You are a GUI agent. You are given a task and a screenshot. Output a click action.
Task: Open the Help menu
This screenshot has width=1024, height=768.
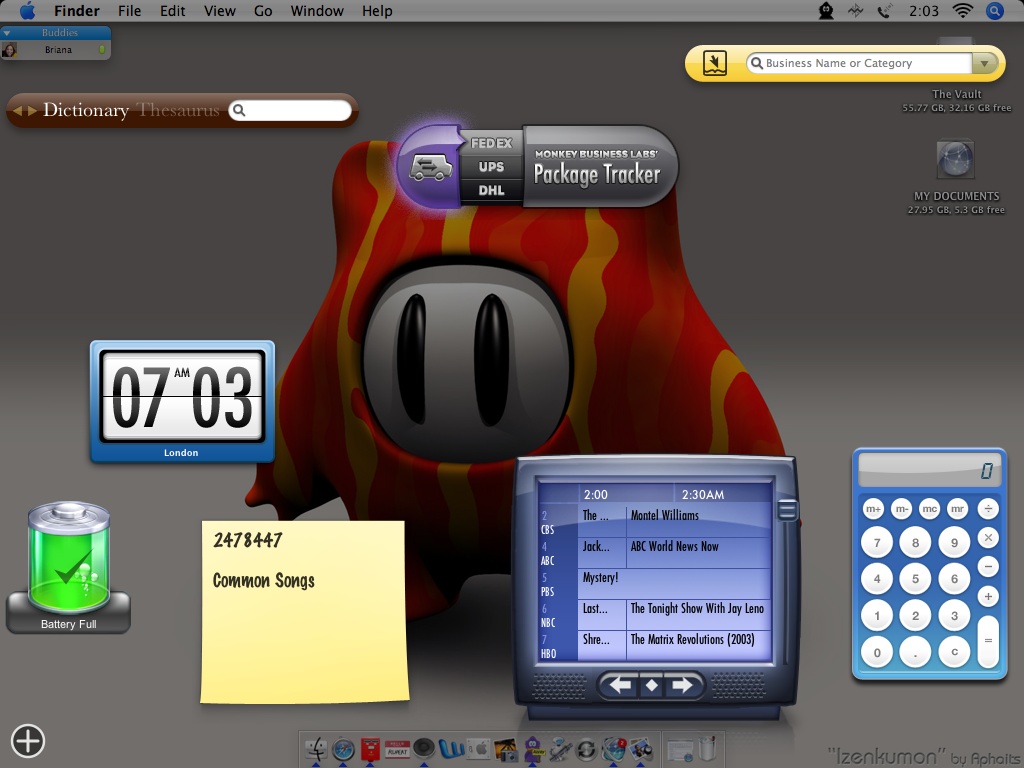(377, 11)
